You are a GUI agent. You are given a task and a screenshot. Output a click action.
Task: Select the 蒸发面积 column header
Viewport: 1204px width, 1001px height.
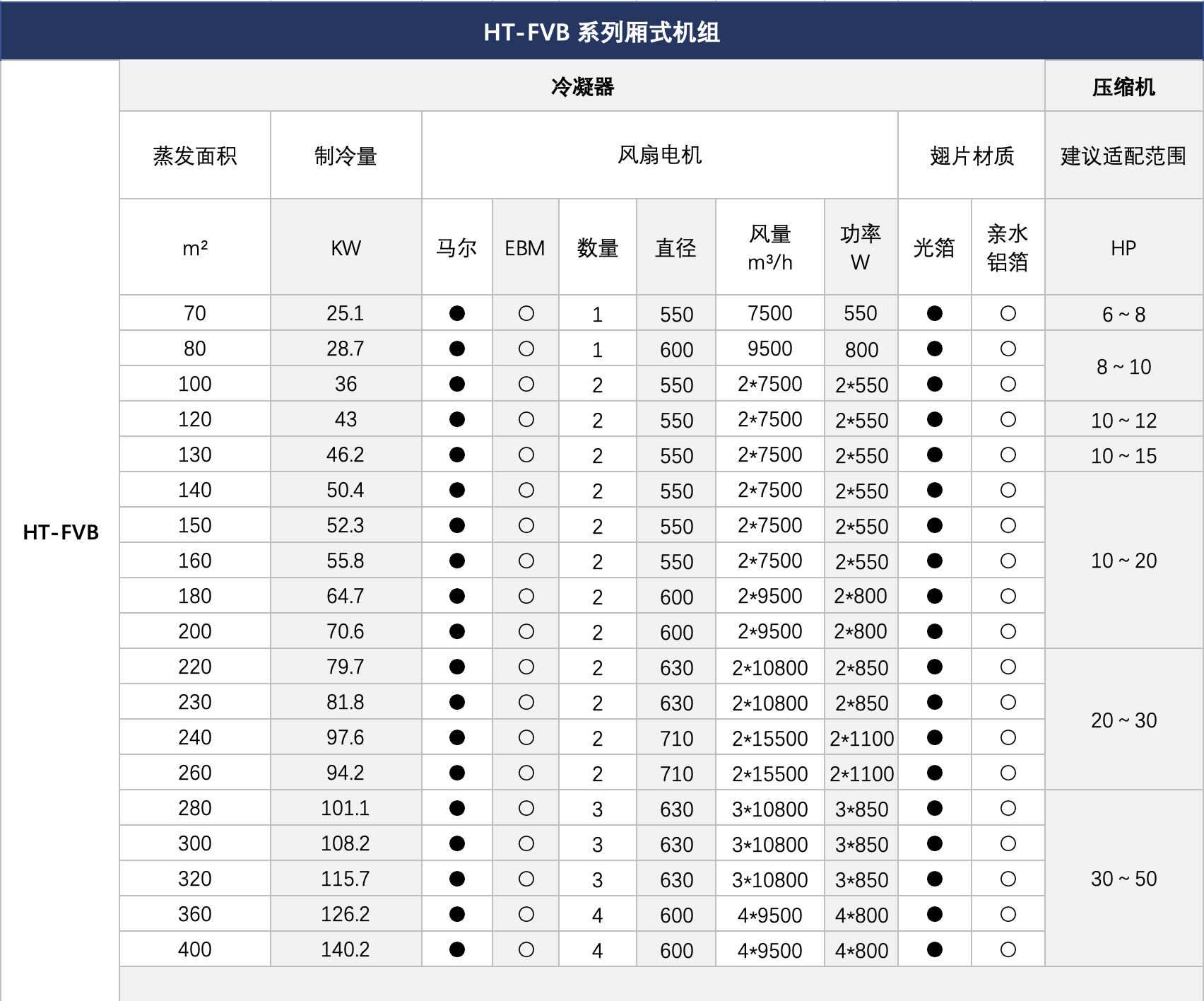pos(195,156)
